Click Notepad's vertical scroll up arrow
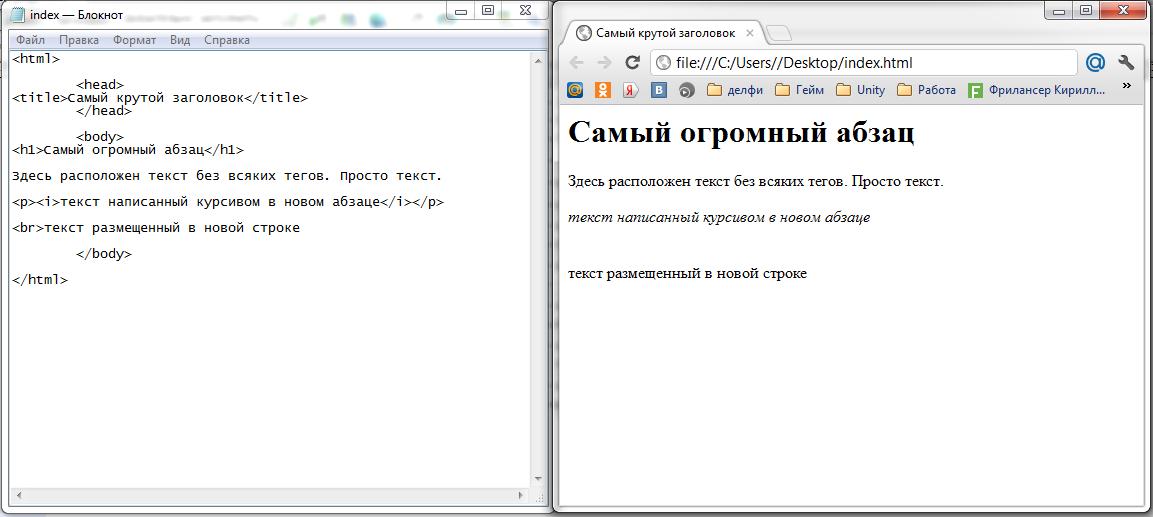This screenshot has width=1153, height=517. click(x=538, y=60)
